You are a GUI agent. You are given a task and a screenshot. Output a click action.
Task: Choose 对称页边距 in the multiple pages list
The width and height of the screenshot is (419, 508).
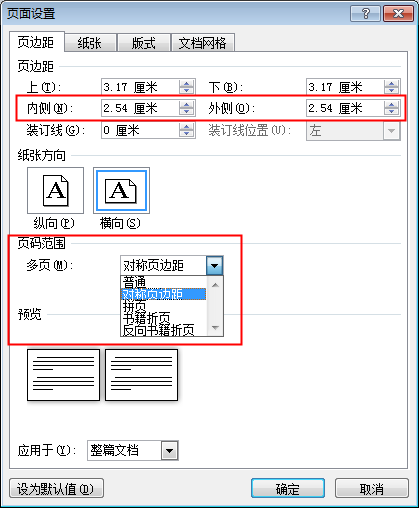pyautogui.click(x=163, y=294)
